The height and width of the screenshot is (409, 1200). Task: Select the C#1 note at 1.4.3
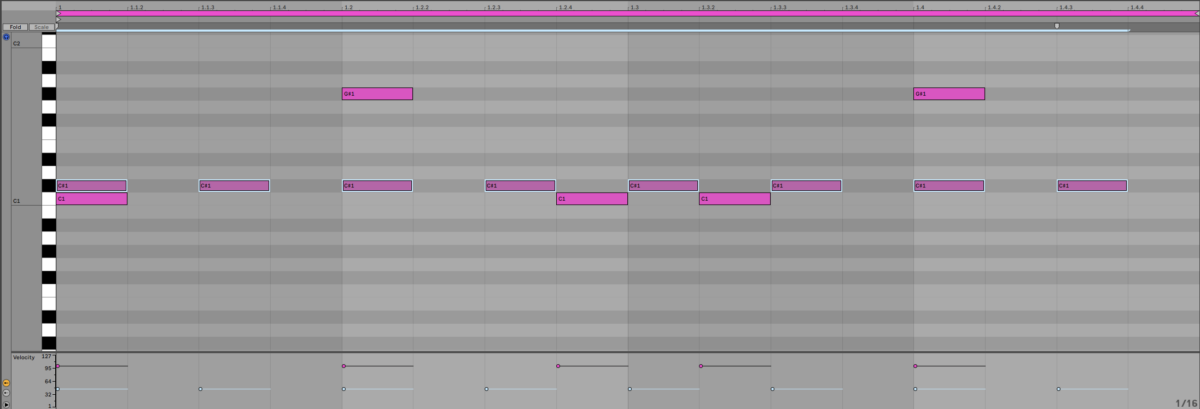(1092, 185)
